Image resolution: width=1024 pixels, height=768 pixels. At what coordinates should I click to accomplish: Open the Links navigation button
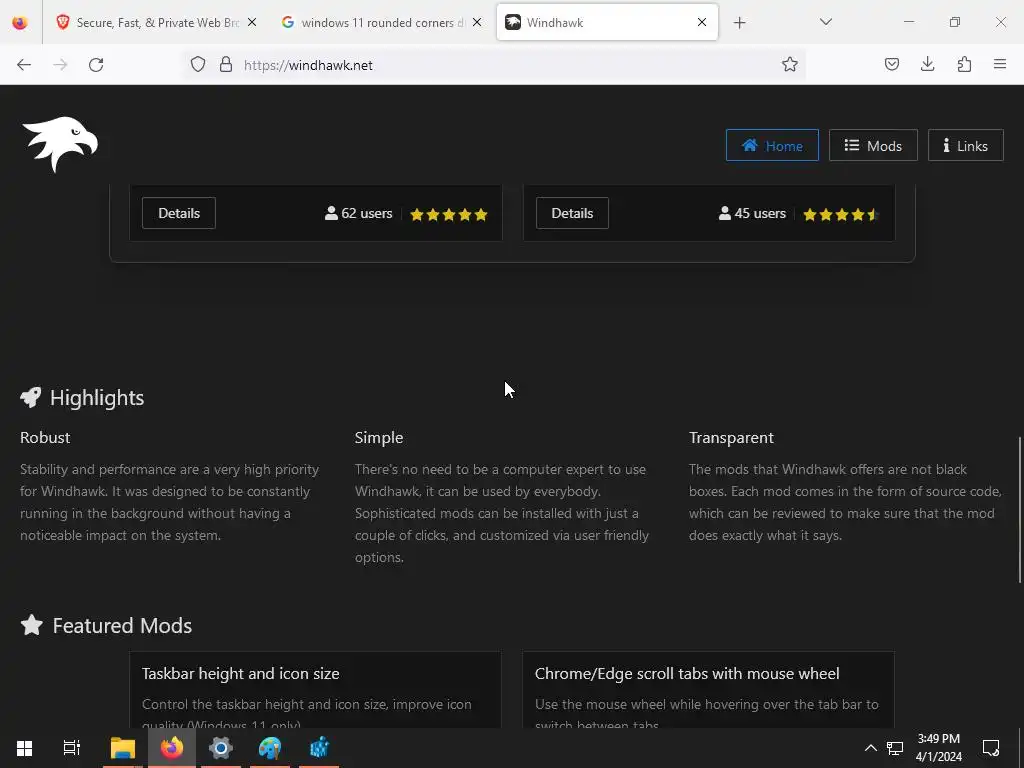pos(965,146)
